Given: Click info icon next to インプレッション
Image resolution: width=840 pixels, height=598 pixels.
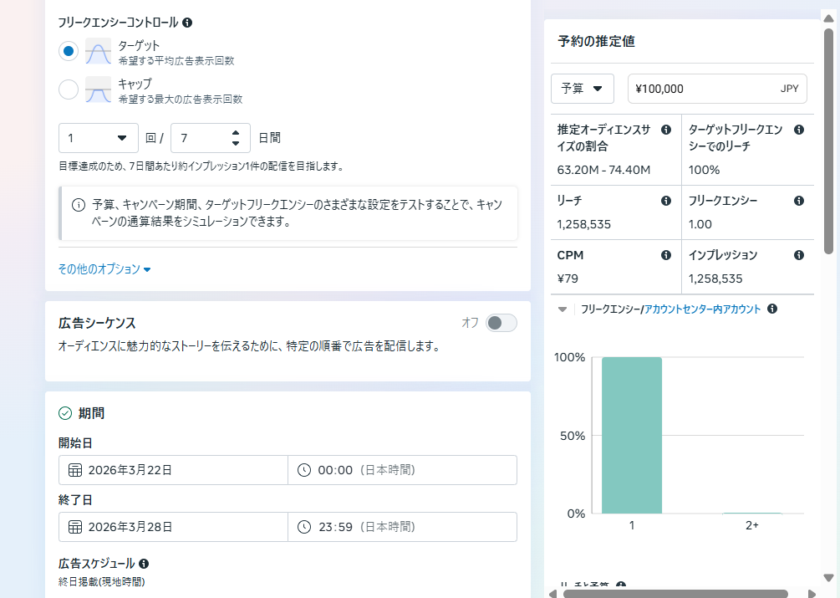Looking at the screenshot, I should [799, 255].
